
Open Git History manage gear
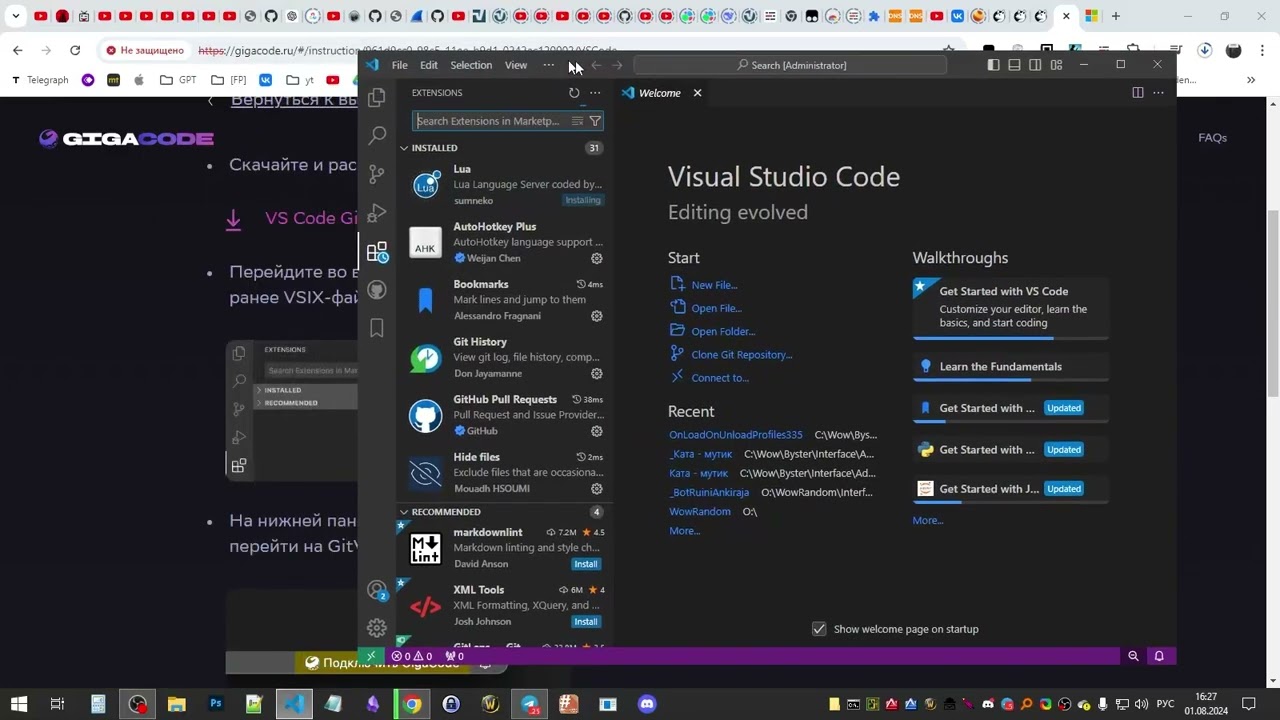596,374
